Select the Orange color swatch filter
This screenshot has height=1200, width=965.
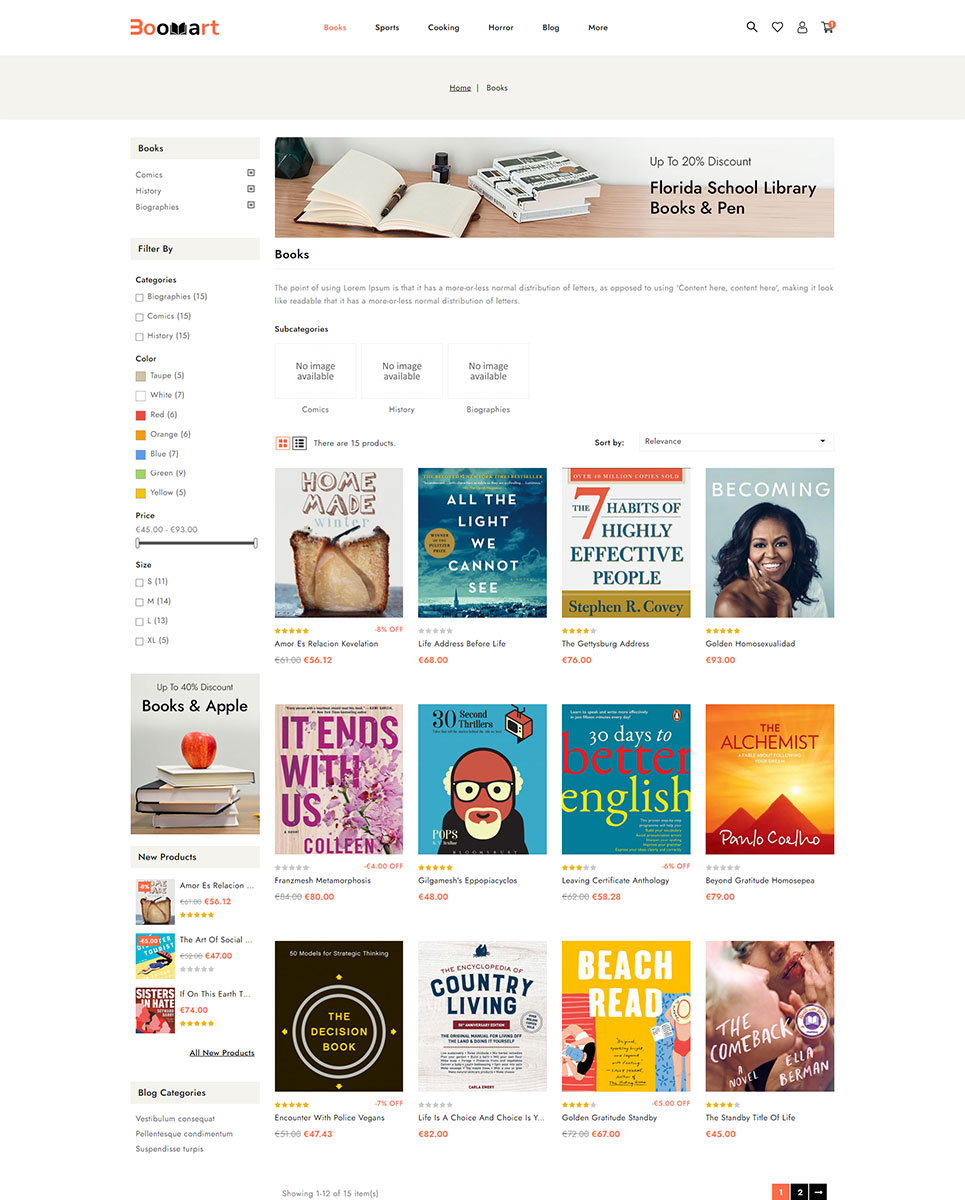(x=141, y=435)
